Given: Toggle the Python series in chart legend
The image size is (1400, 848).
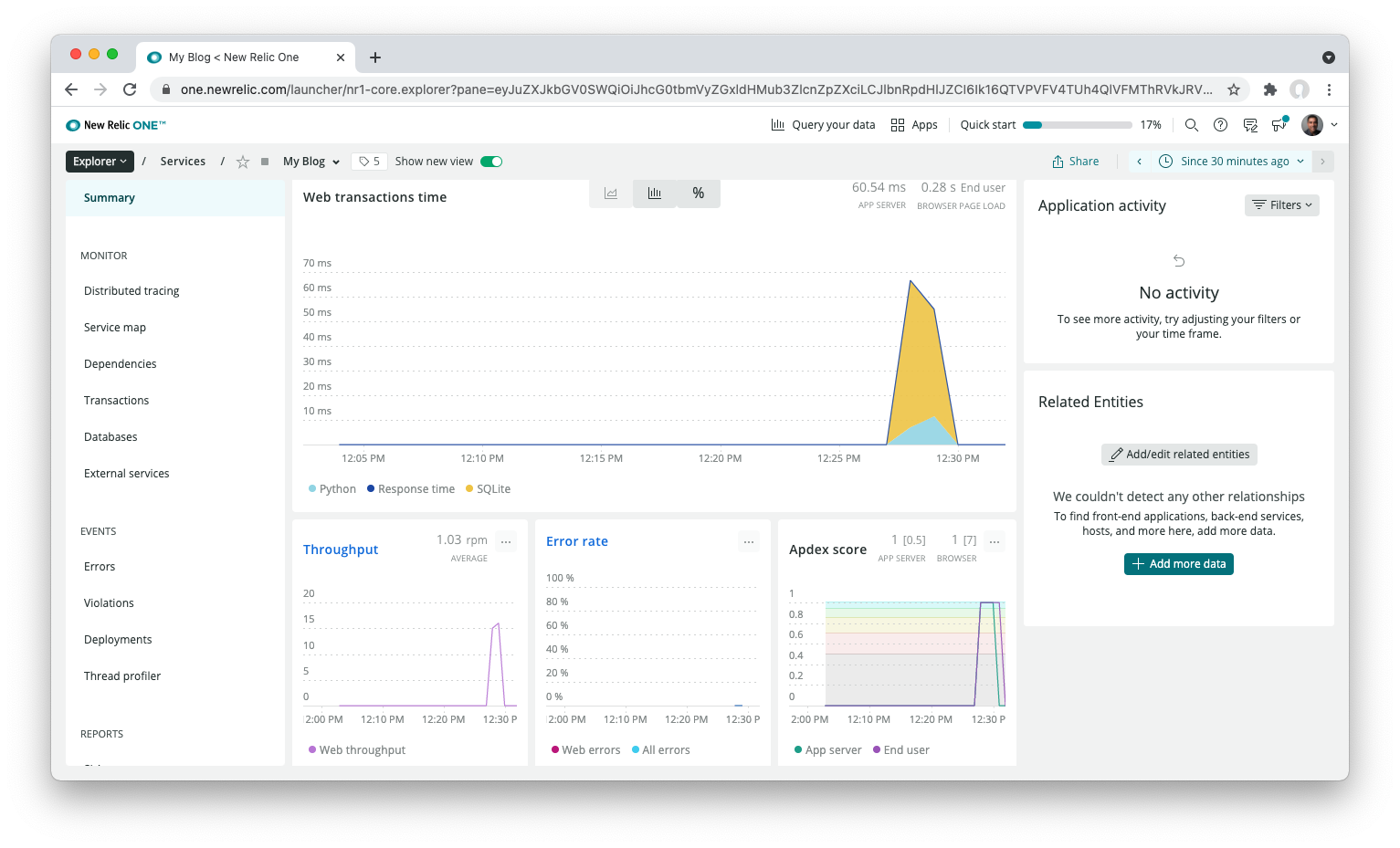Looking at the screenshot, I should coord(332,489).
